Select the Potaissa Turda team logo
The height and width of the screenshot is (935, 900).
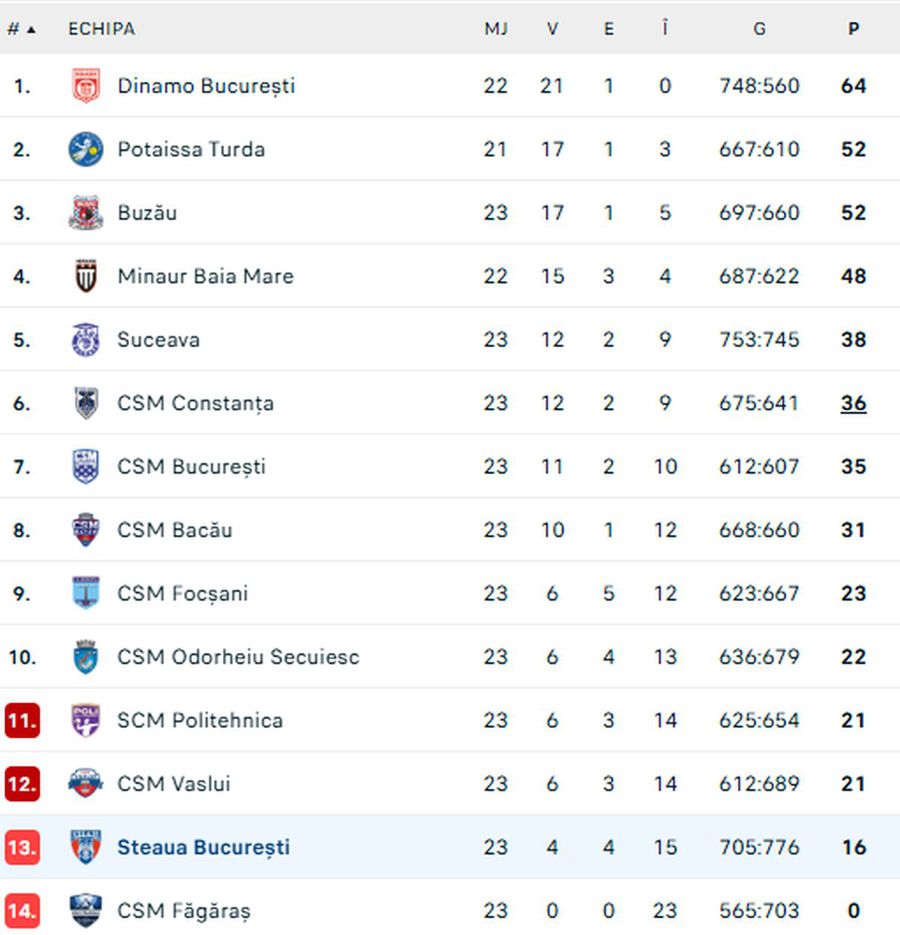click(x=87, y=149)
